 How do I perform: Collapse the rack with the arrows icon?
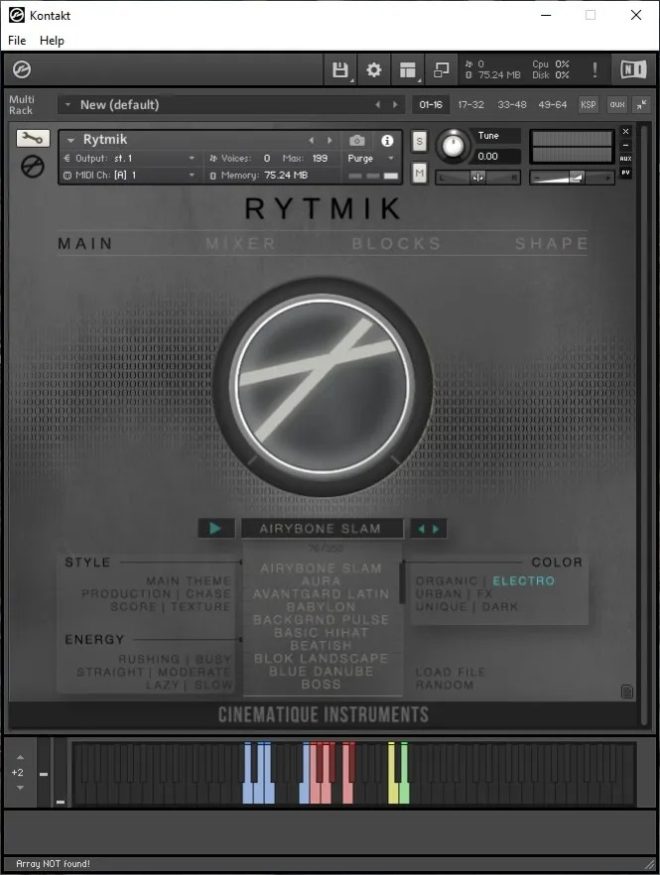tap(642, 104)
